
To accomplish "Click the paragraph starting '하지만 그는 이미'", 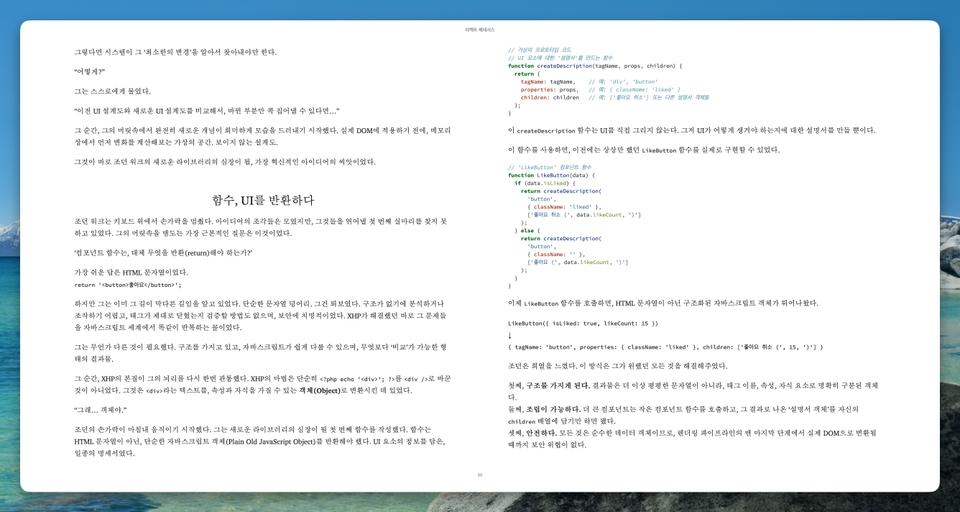I will click(x=261, y=315).
